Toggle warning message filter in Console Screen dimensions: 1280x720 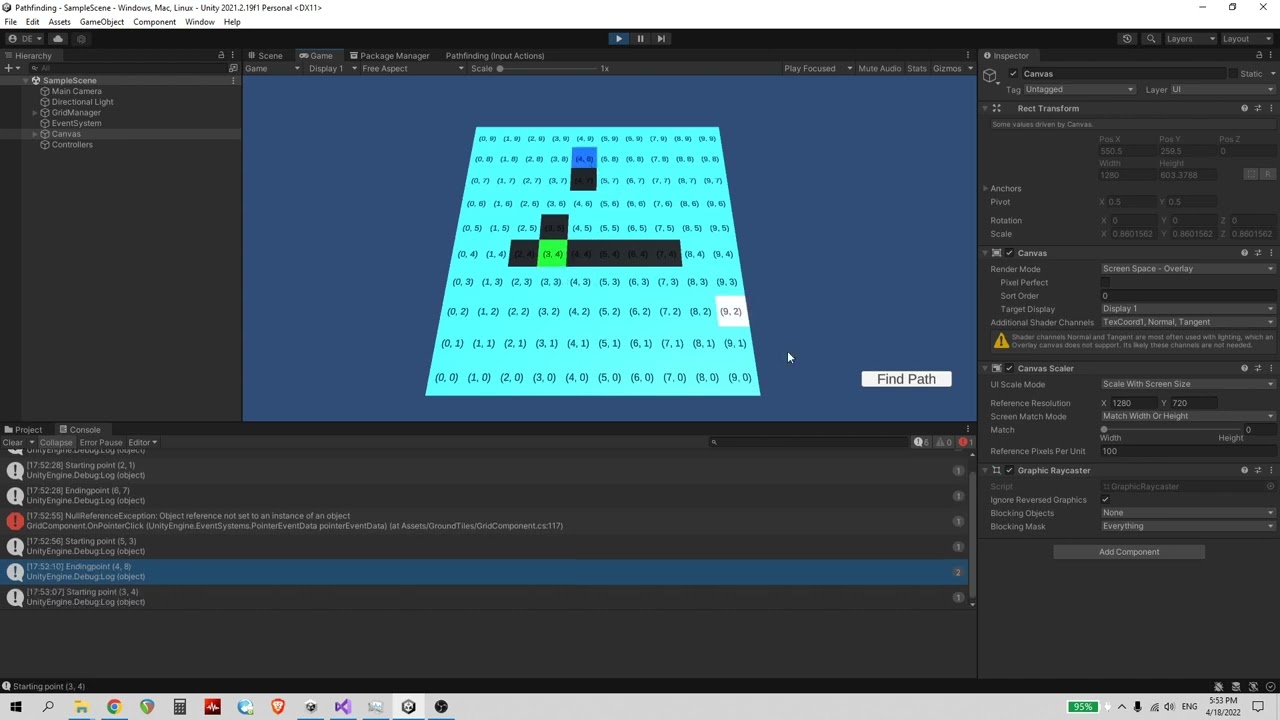(943, 442)
